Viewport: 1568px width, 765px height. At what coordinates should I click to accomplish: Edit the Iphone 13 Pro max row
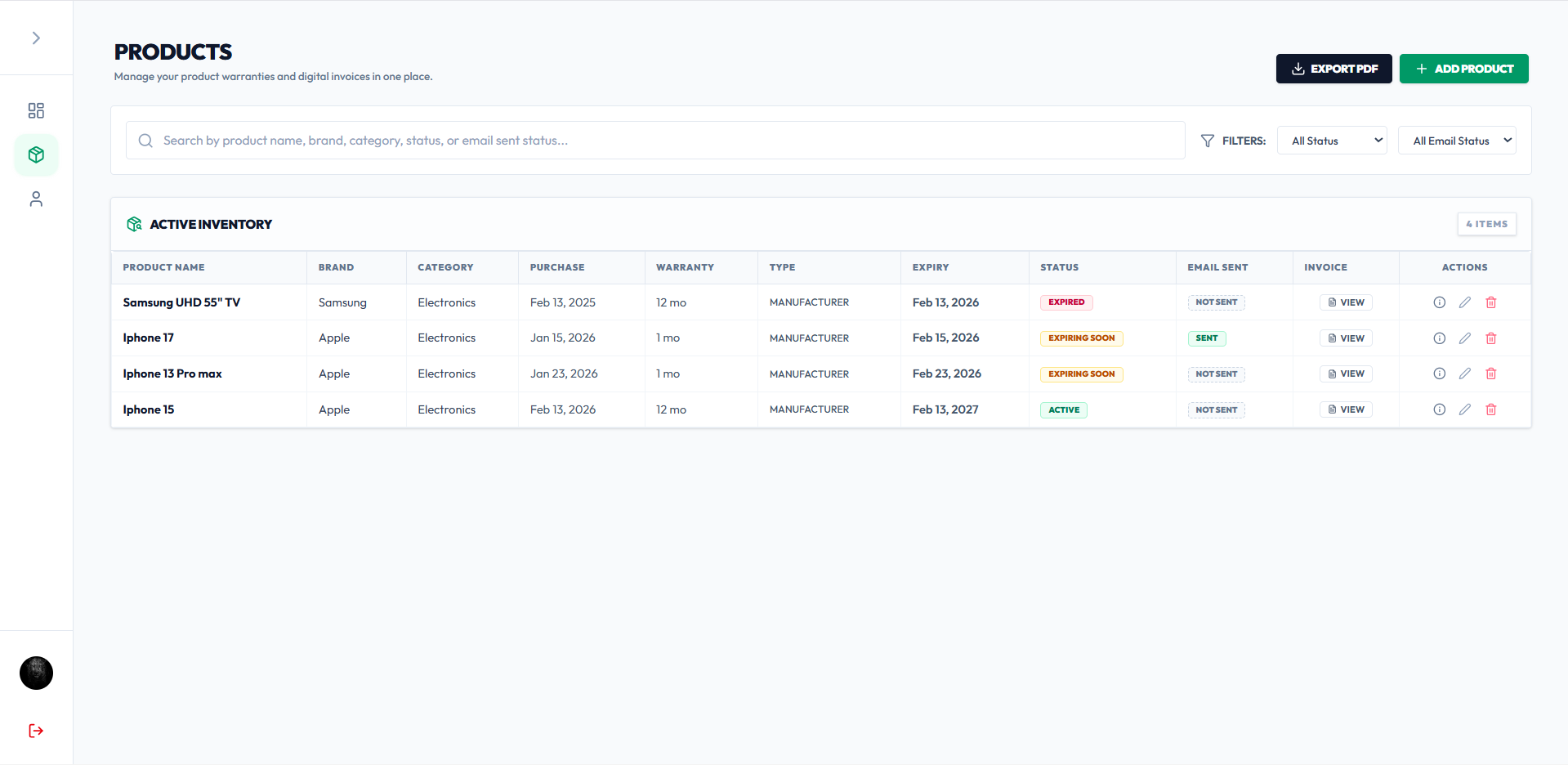tap(1465, 374)
